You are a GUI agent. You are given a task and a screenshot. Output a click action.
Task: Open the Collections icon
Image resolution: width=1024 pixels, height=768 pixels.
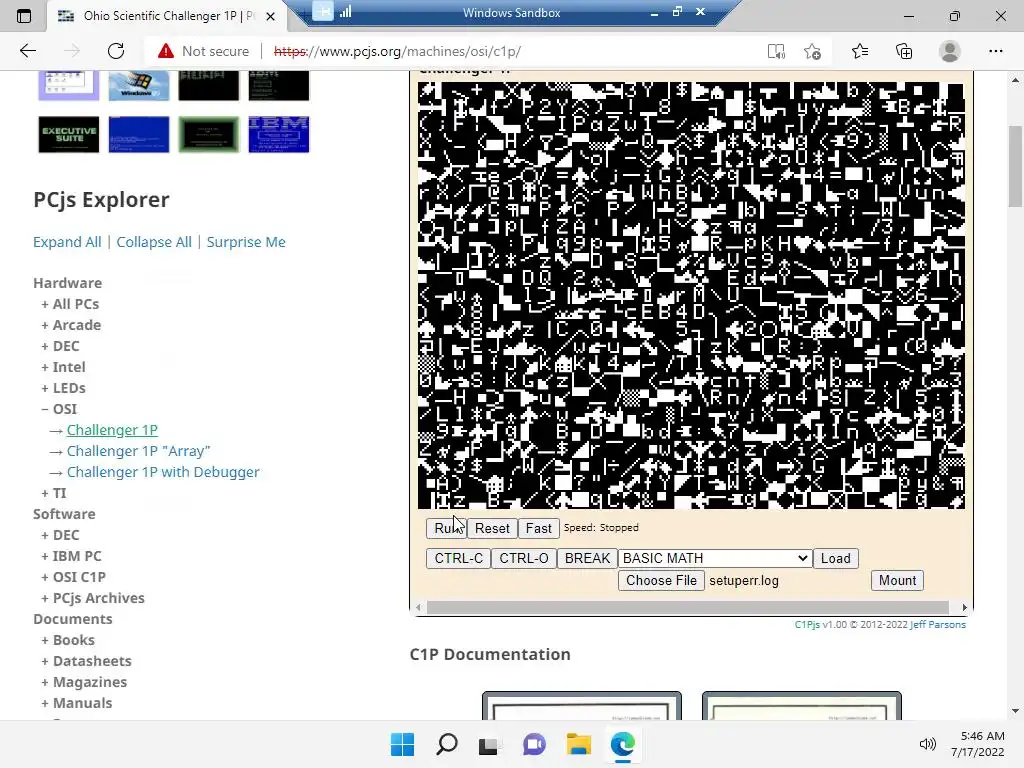[x=904, y=51]
